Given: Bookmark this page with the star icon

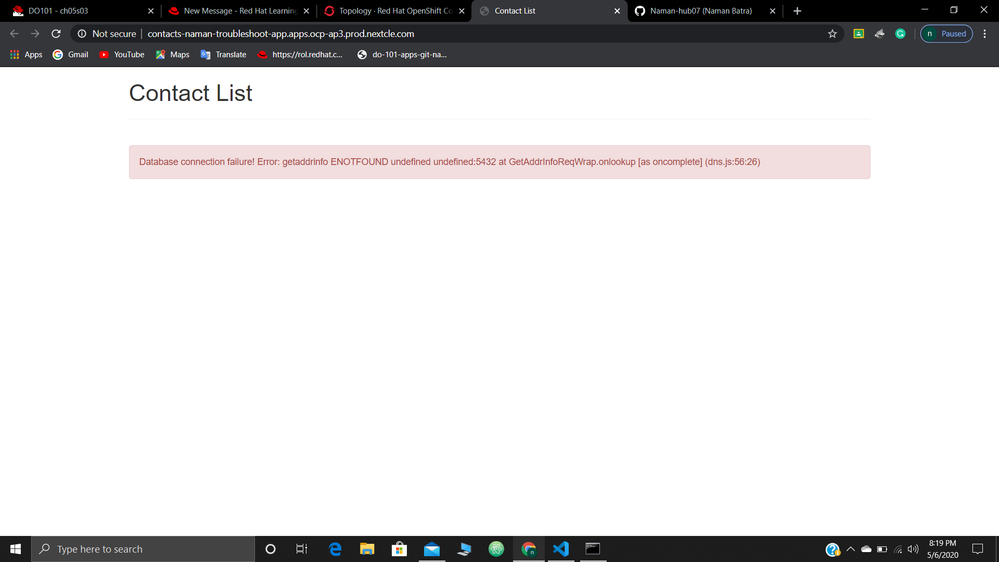Looking at the screenshot, I should coord(832,34).
